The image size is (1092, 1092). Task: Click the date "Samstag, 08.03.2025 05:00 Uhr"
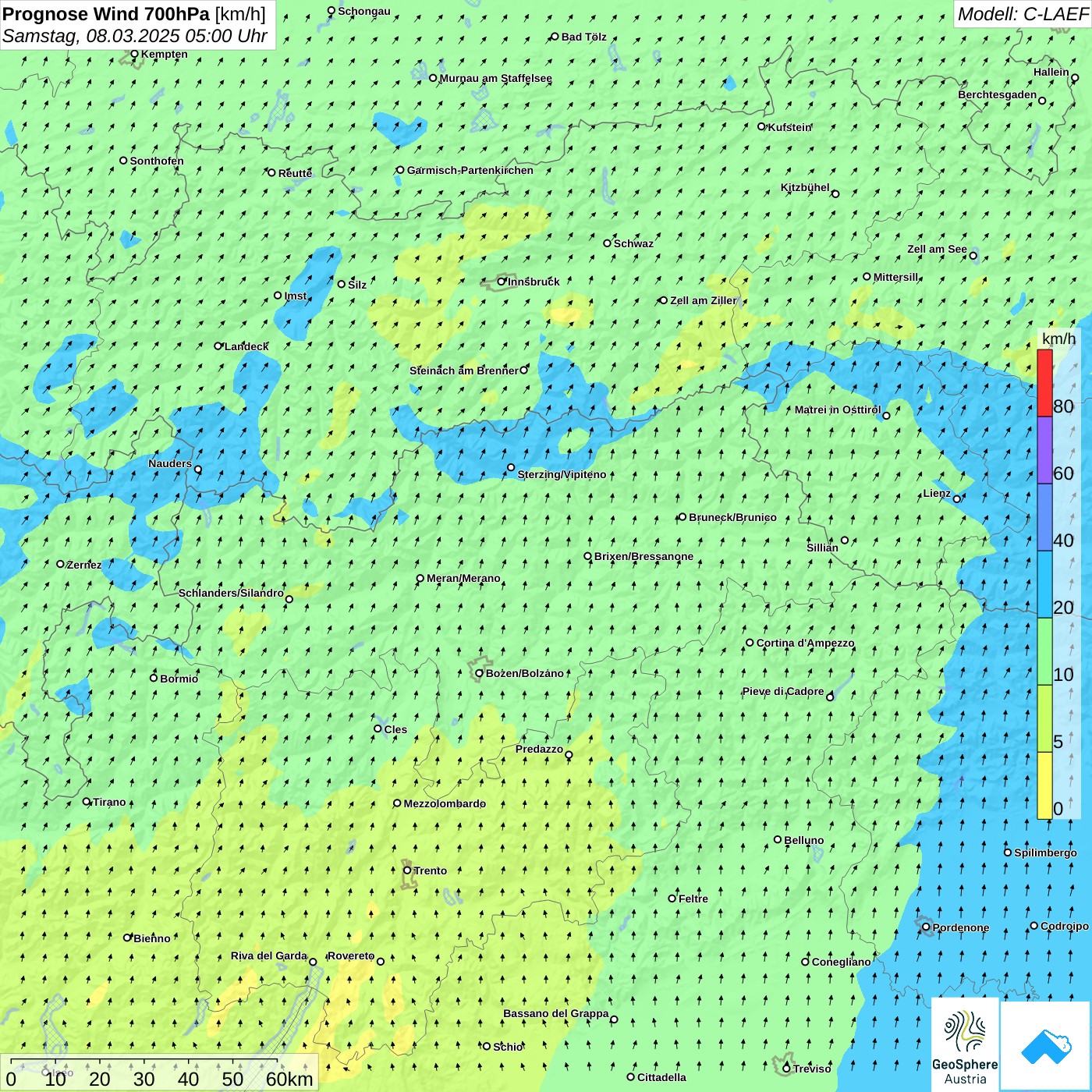[135, 36]
